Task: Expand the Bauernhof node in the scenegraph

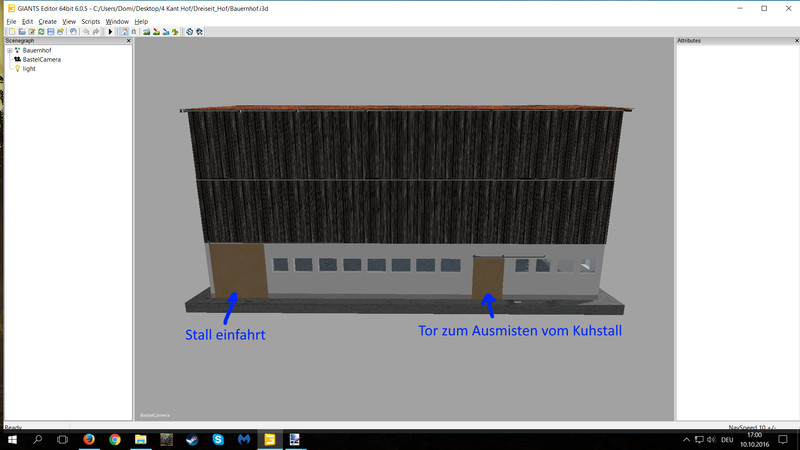Action: (9, 50)
